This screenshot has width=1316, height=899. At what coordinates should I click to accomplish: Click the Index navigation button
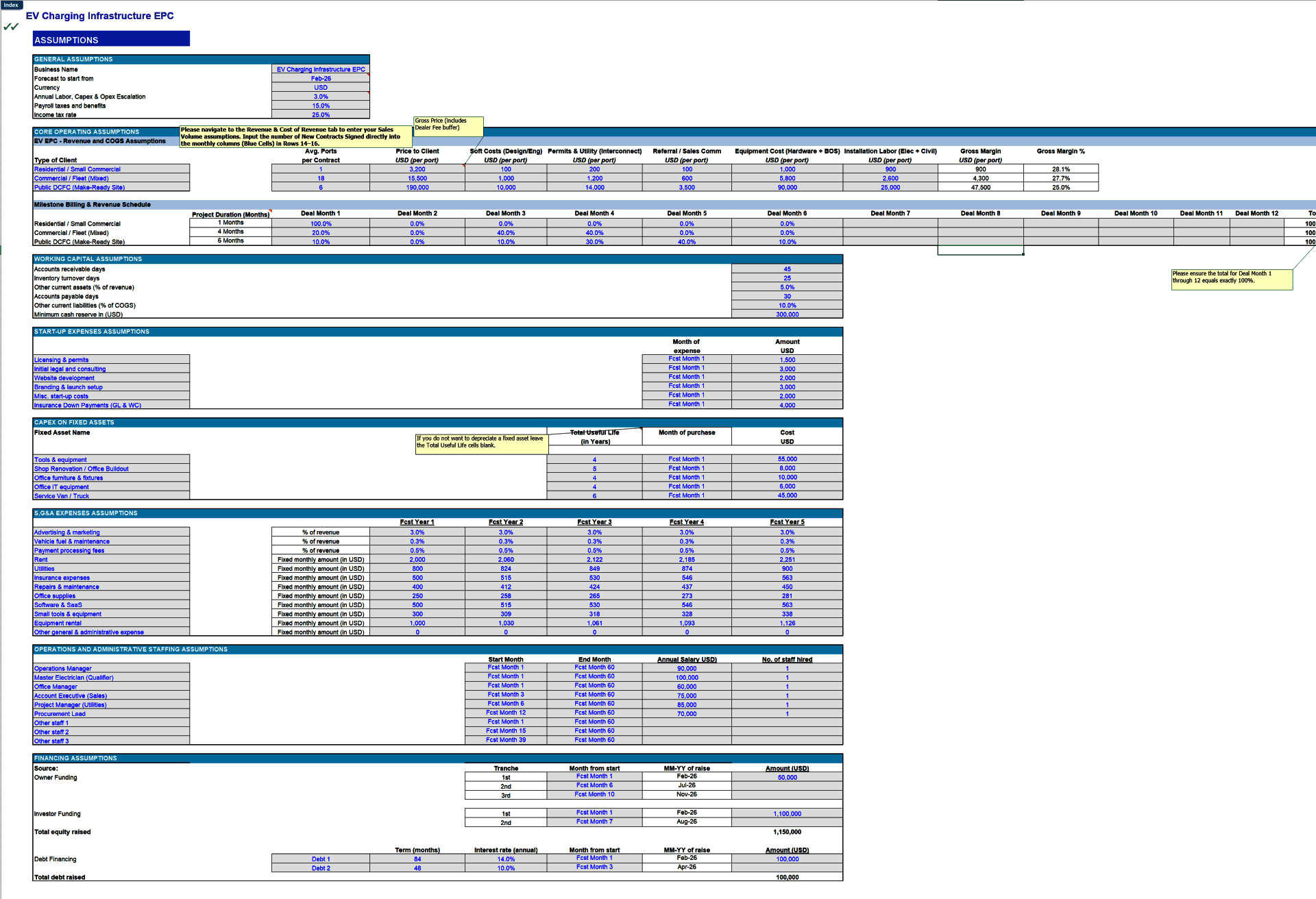(x=11, y=5)
